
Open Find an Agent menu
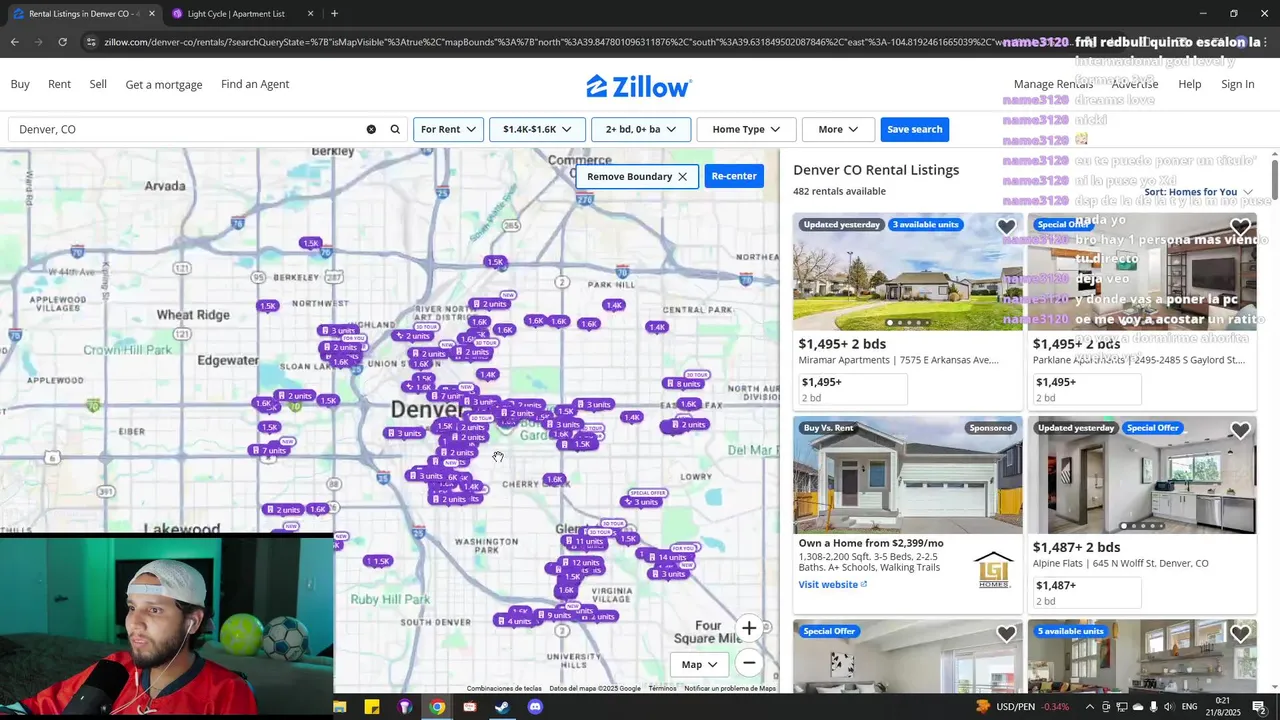(x=255, y=84)
